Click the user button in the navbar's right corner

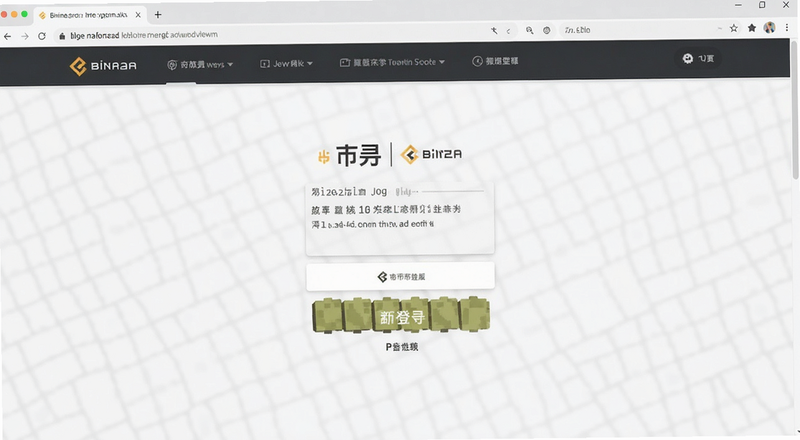698,59
